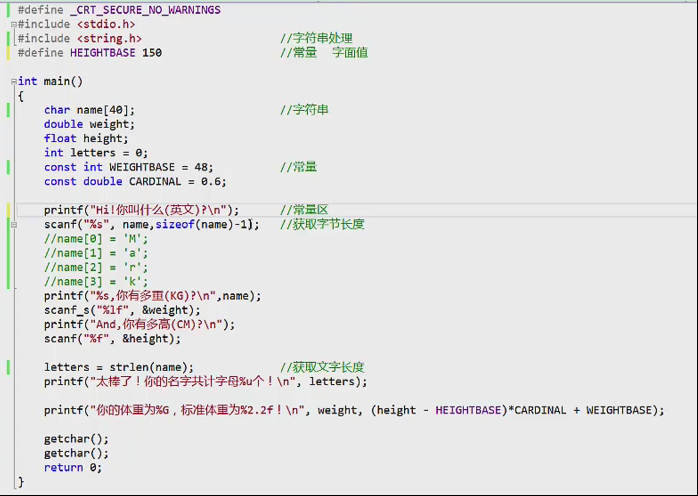Viewport: 698px width, 496px height.
Task: Collapse the main function outline block
Action: (13, 82)
